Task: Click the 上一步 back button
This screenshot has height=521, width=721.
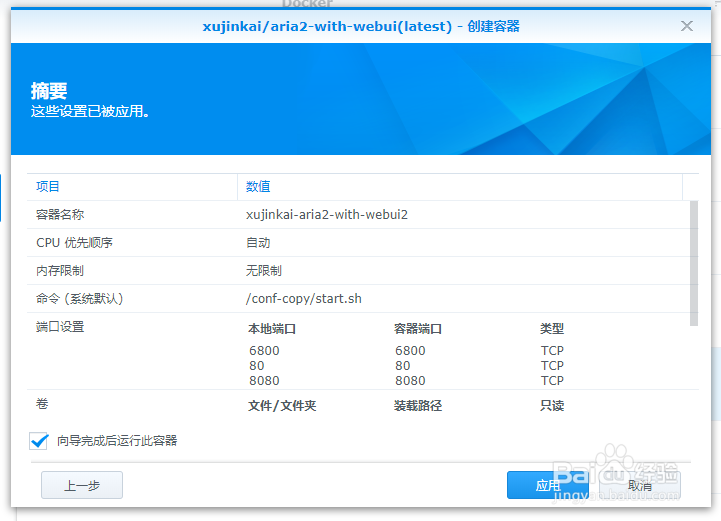Action: click(x=82, y=485)
